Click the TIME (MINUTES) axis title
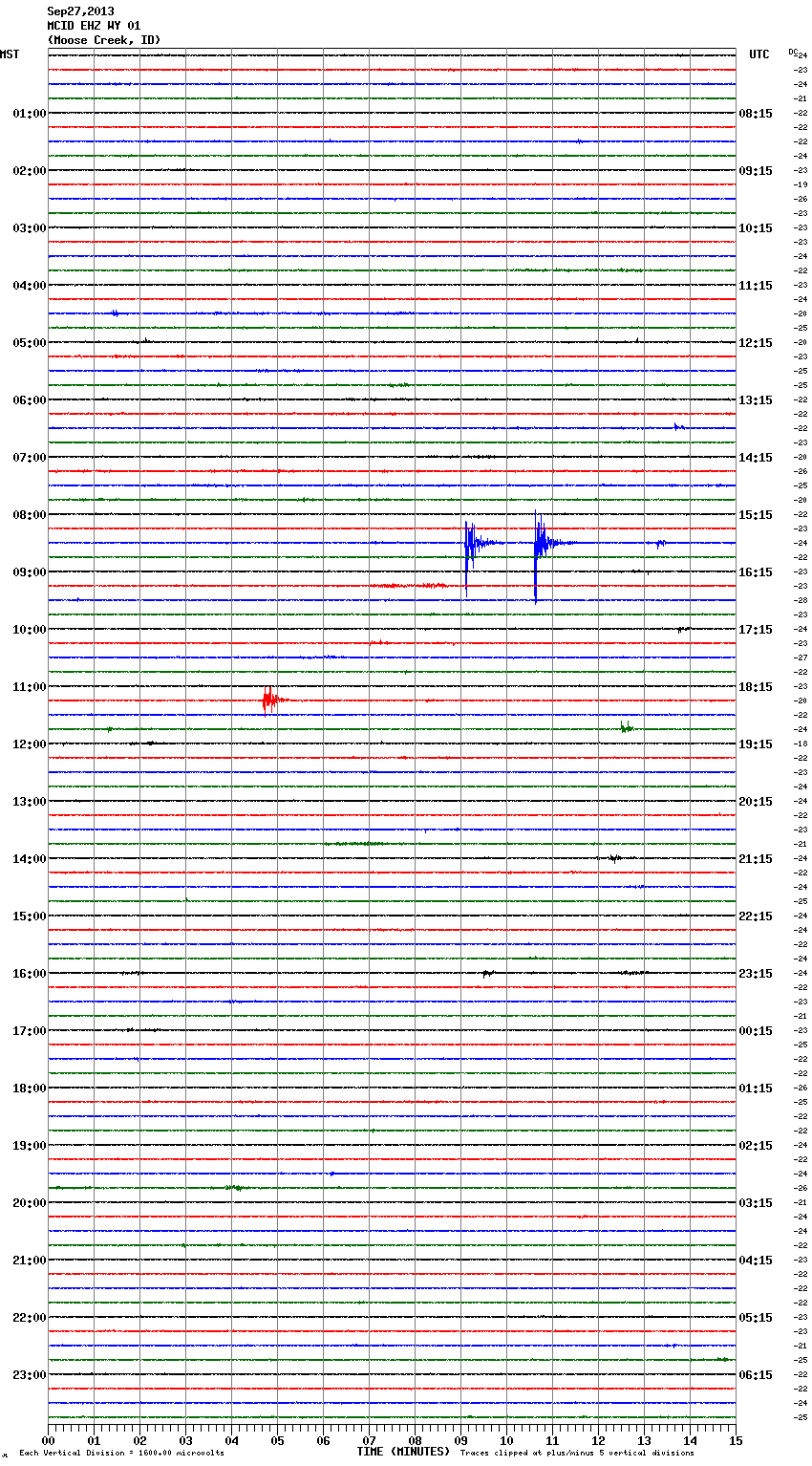812x1466 pixels. tap(403, 1452)
